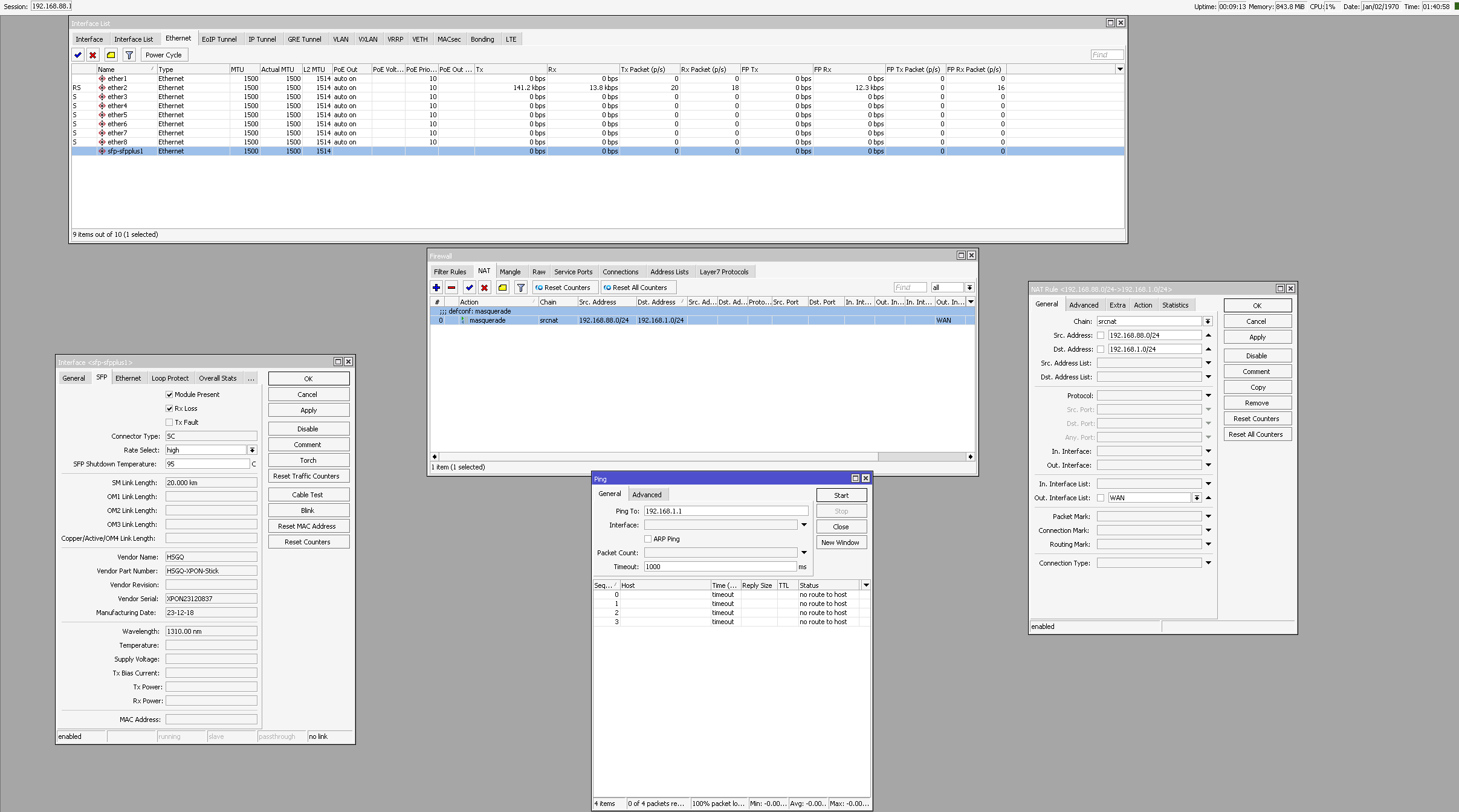Click the Power Cycle button
The width and height of the screenshot is (1459, 812).
point(163,55)
